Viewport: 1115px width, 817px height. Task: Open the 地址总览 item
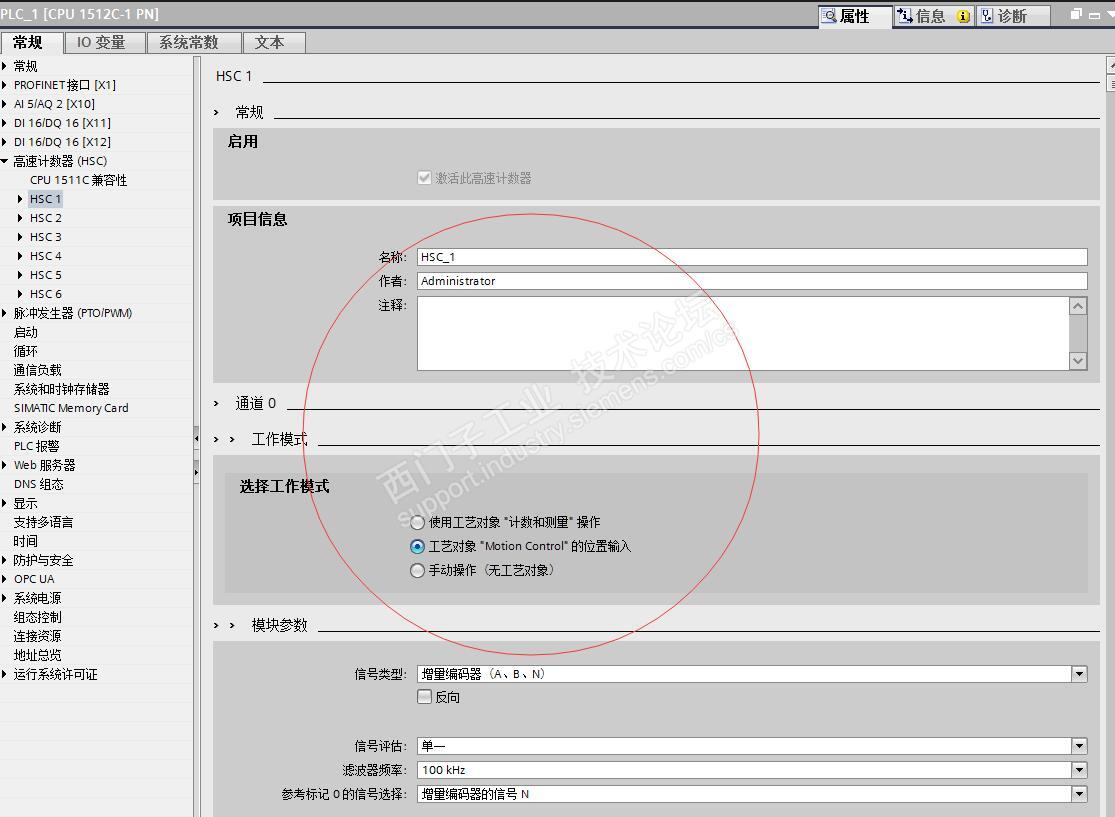click(x=38, y=655)
